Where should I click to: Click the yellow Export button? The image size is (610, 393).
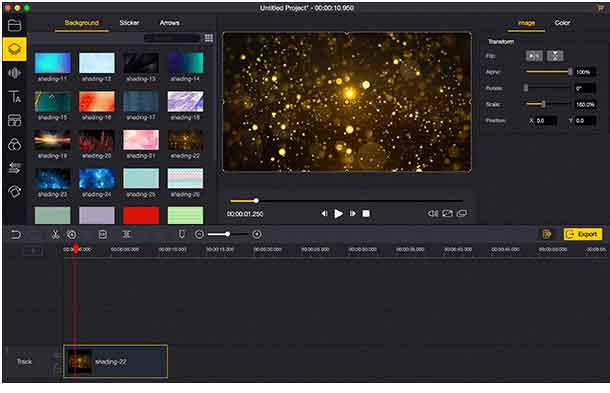pyautogui.click(x=583, y=234)
